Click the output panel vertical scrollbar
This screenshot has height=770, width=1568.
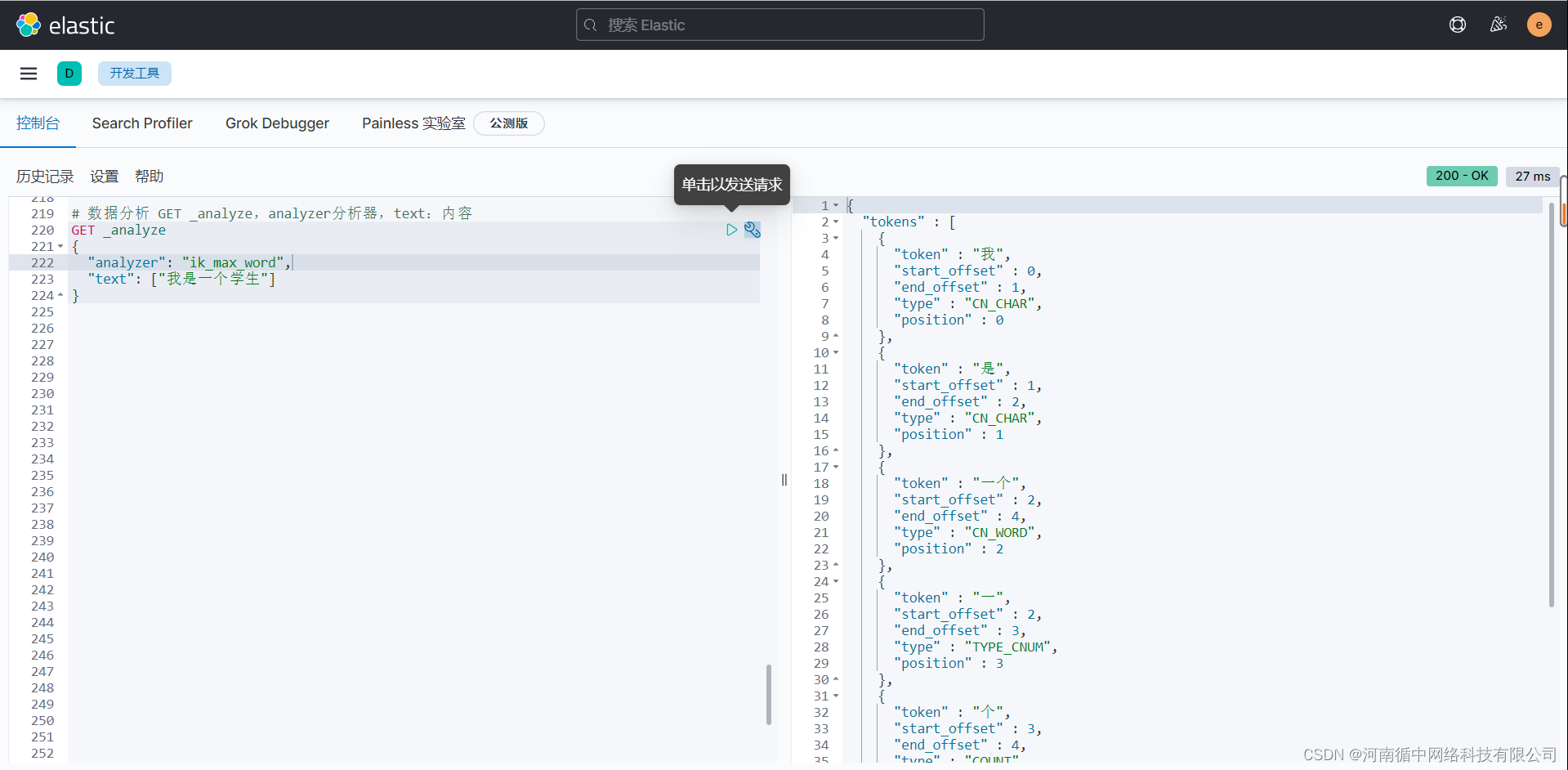point(1552,405)
